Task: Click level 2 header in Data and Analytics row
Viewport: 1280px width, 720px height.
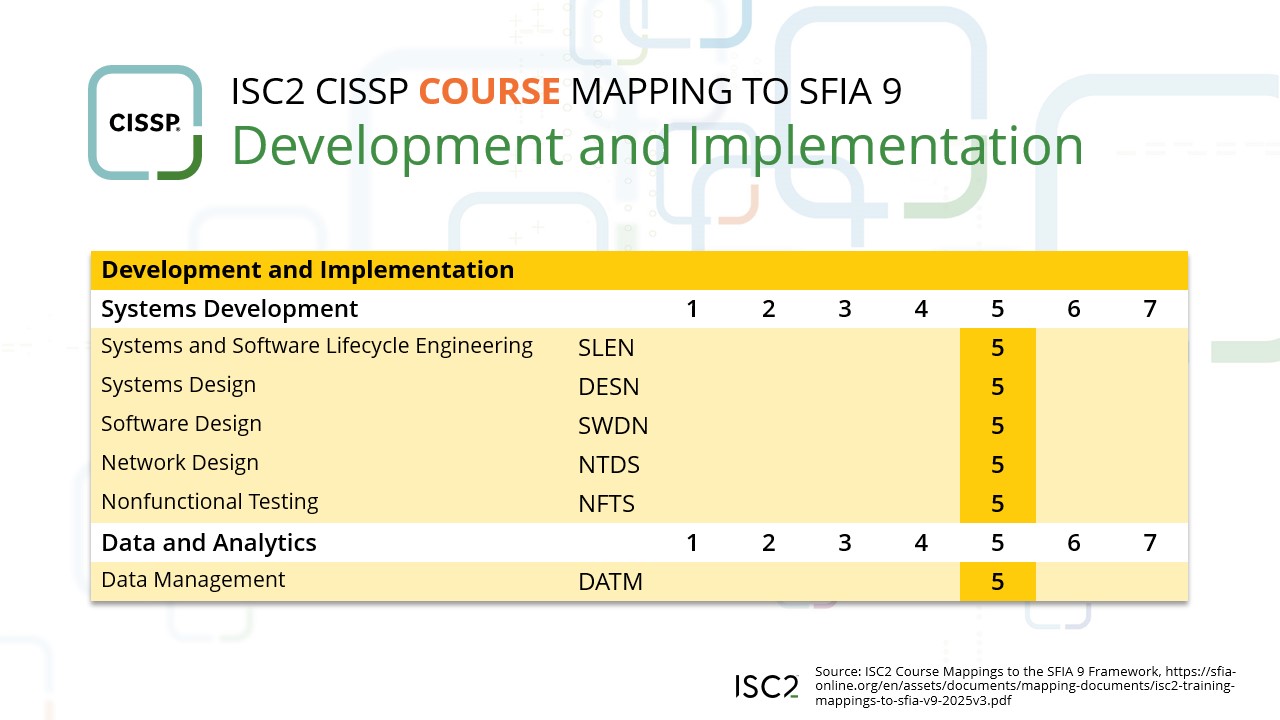Action: [768, 543]
